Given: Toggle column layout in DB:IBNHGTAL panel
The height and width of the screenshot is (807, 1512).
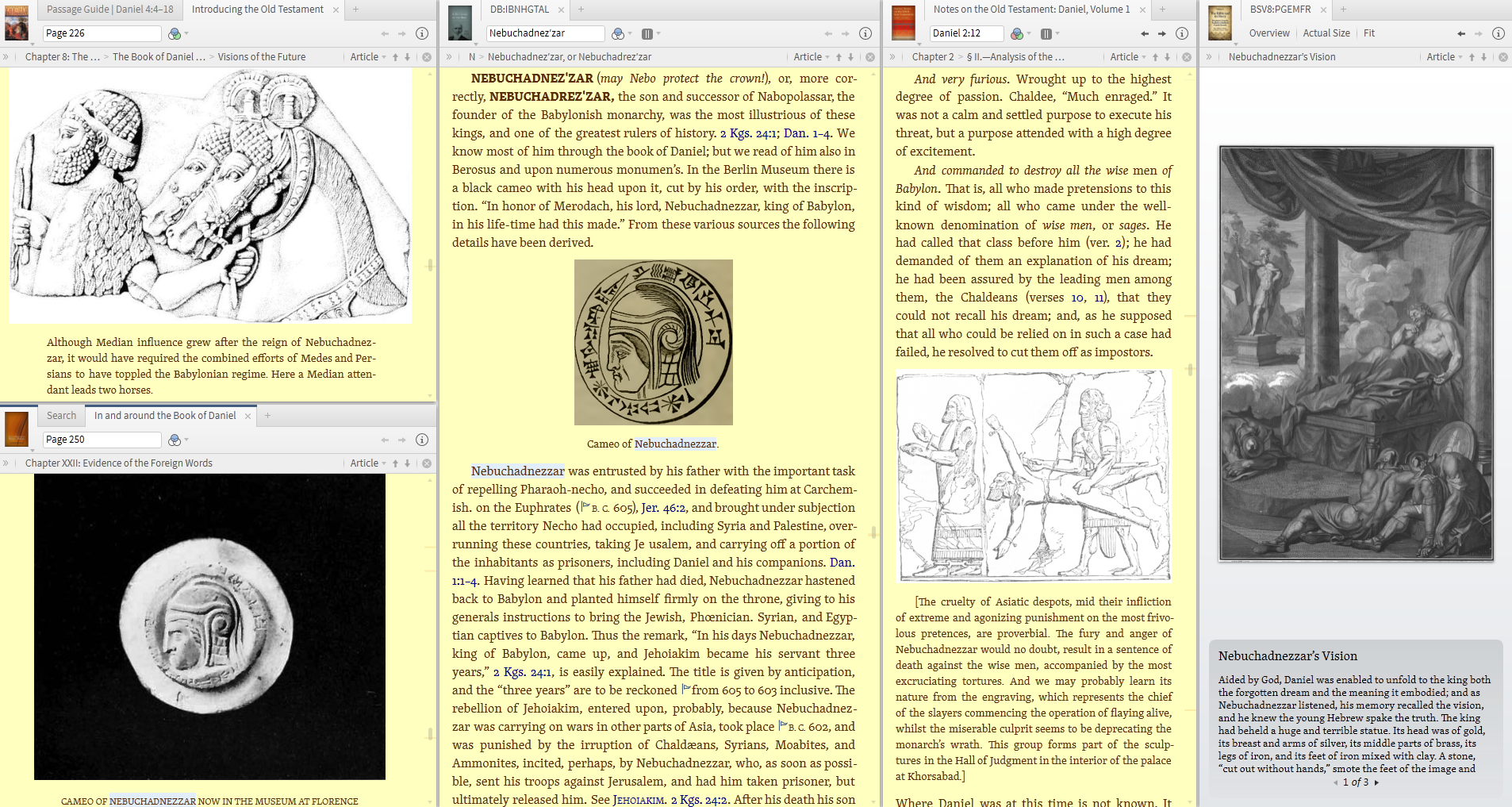Looking at the screenshot, I should [x=647, y=33].
